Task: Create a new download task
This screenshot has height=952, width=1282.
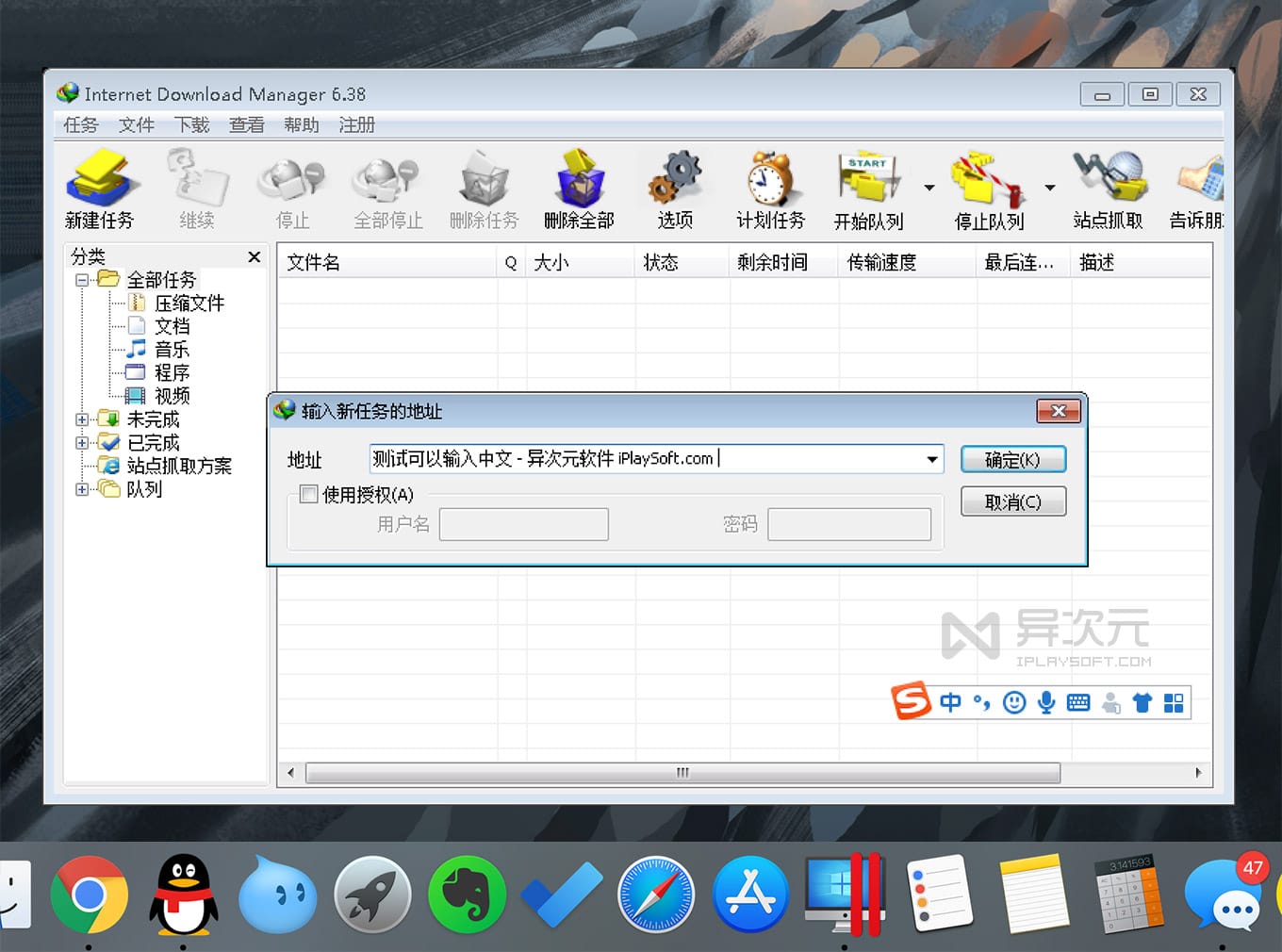Action: [101, 189]
